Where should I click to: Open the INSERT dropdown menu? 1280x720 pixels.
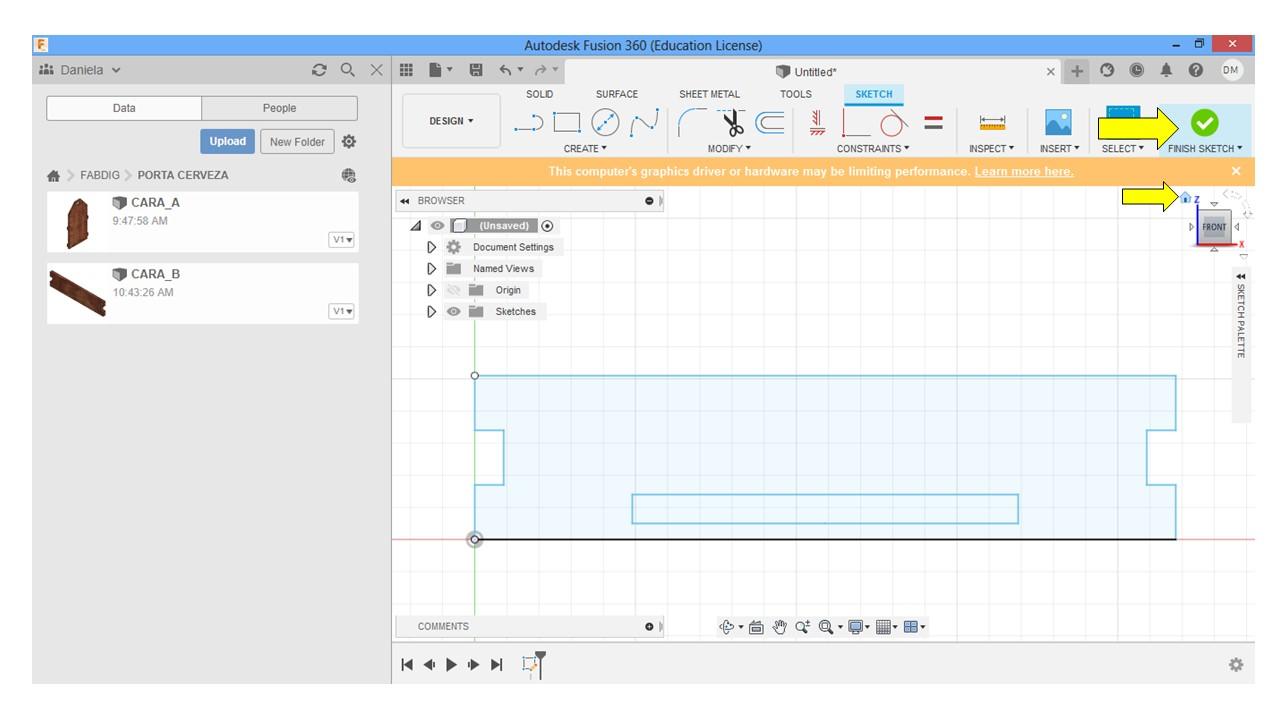tap(1059, 149)
